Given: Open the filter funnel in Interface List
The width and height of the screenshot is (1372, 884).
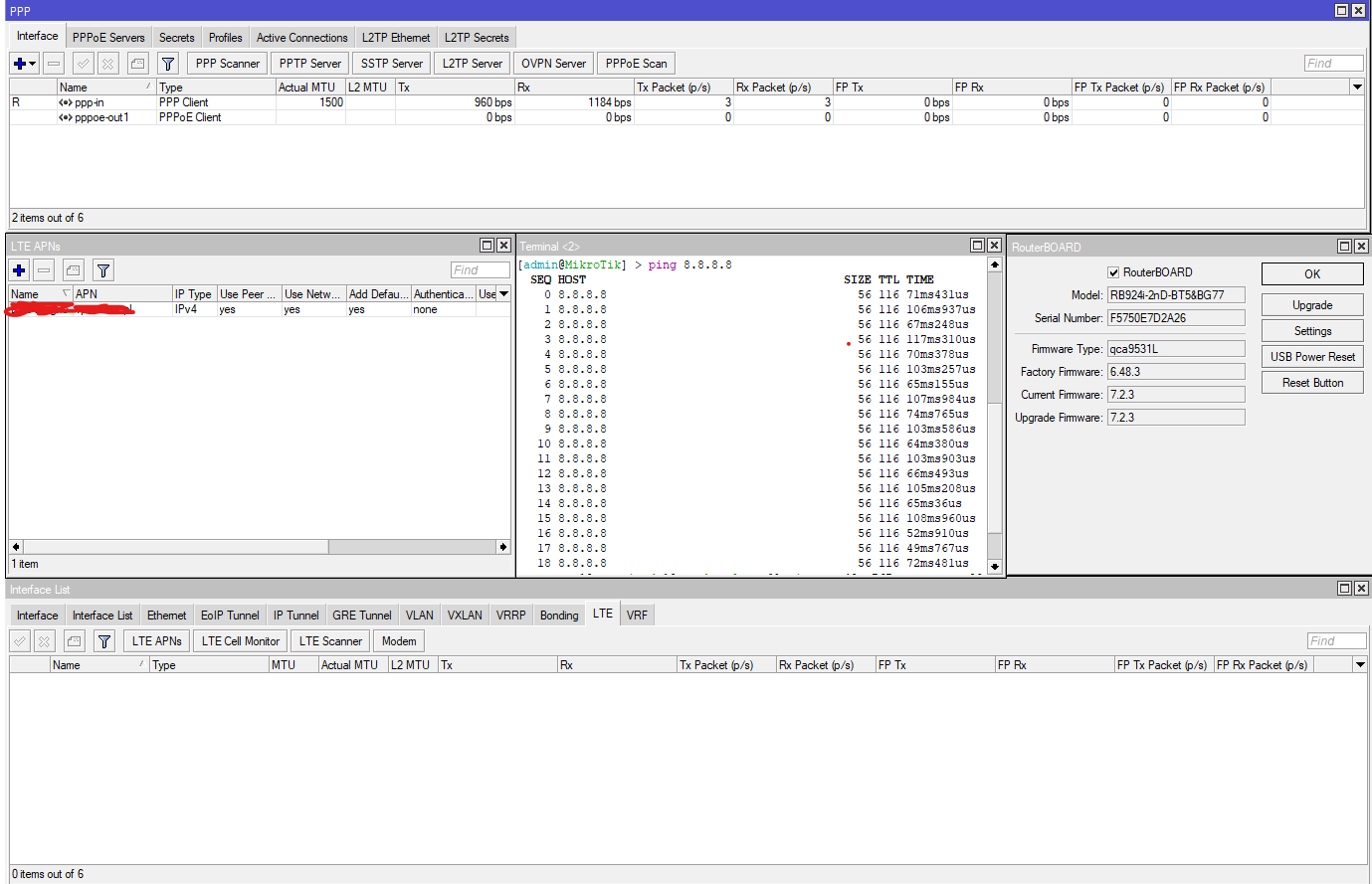Looking at the screenshot, I should [103, 640].
